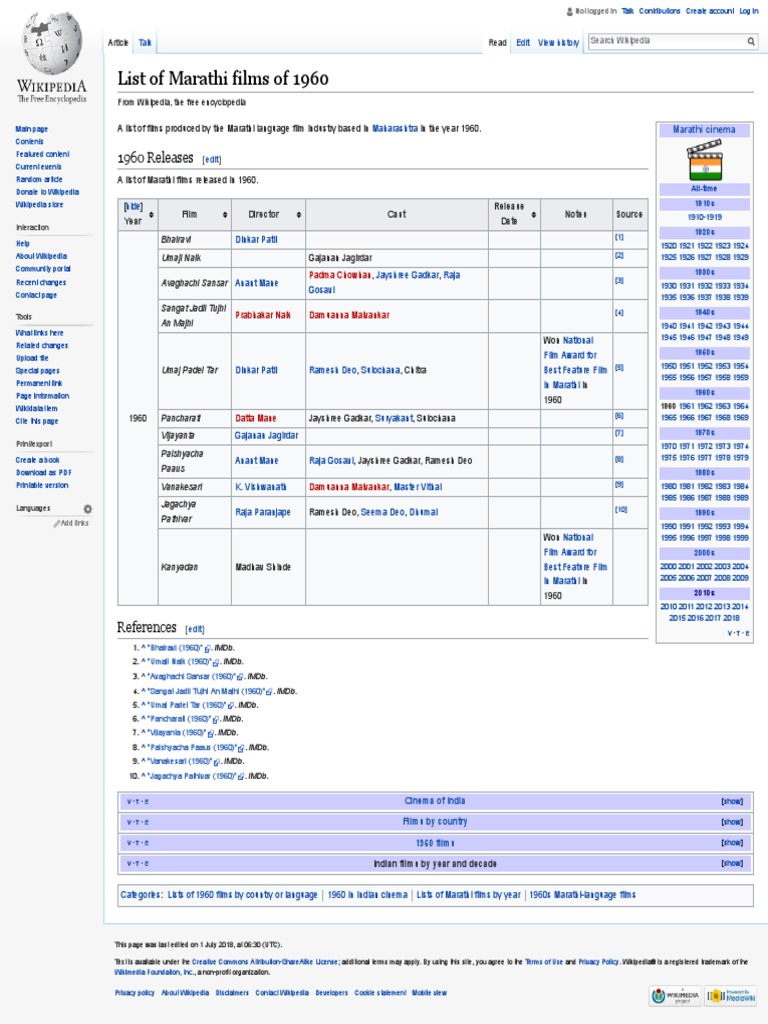Open Donate to Wikipedia link
The width and height of the screenshot is (768, 1024).
(48, 192)
